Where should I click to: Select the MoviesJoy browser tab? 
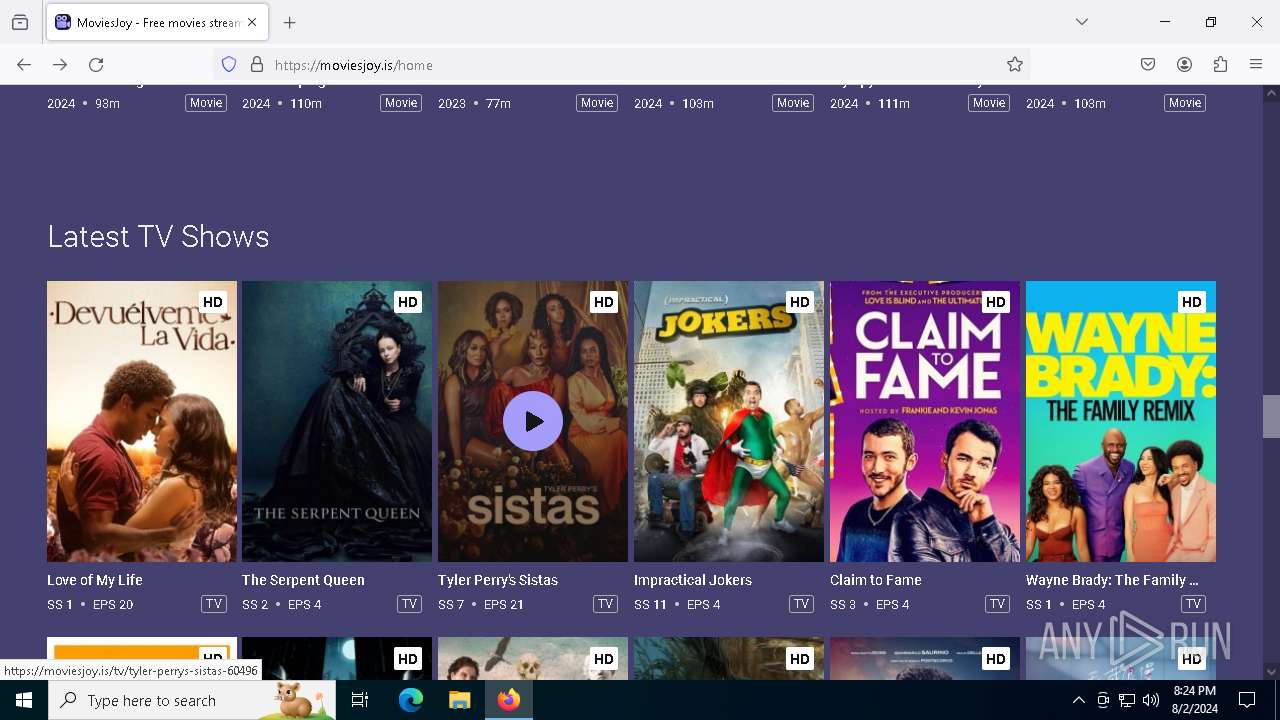click(157, 22)
